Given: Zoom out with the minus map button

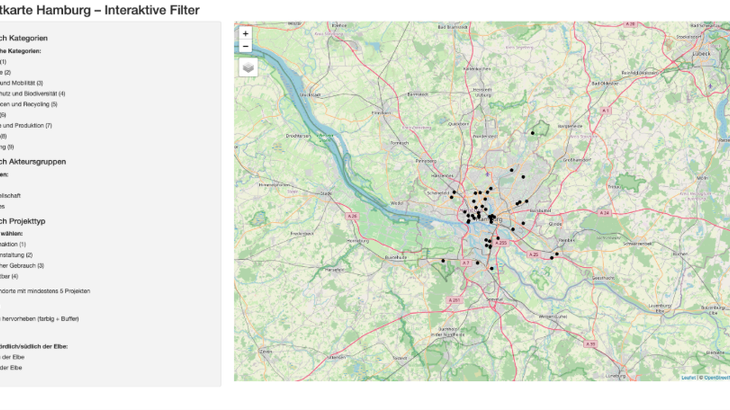Looking at the screenshot, I should pyautogui.click(x=245, y=46).
